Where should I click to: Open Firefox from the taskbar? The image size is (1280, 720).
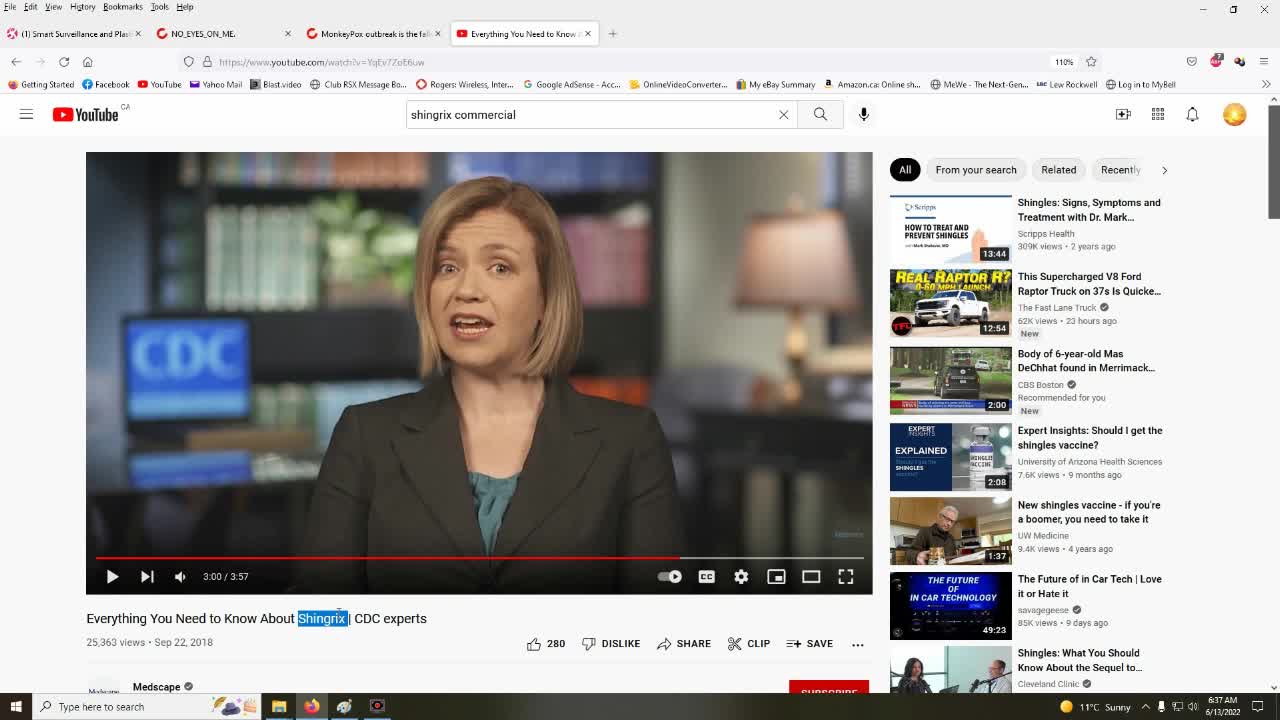click(x=312, y=707)
